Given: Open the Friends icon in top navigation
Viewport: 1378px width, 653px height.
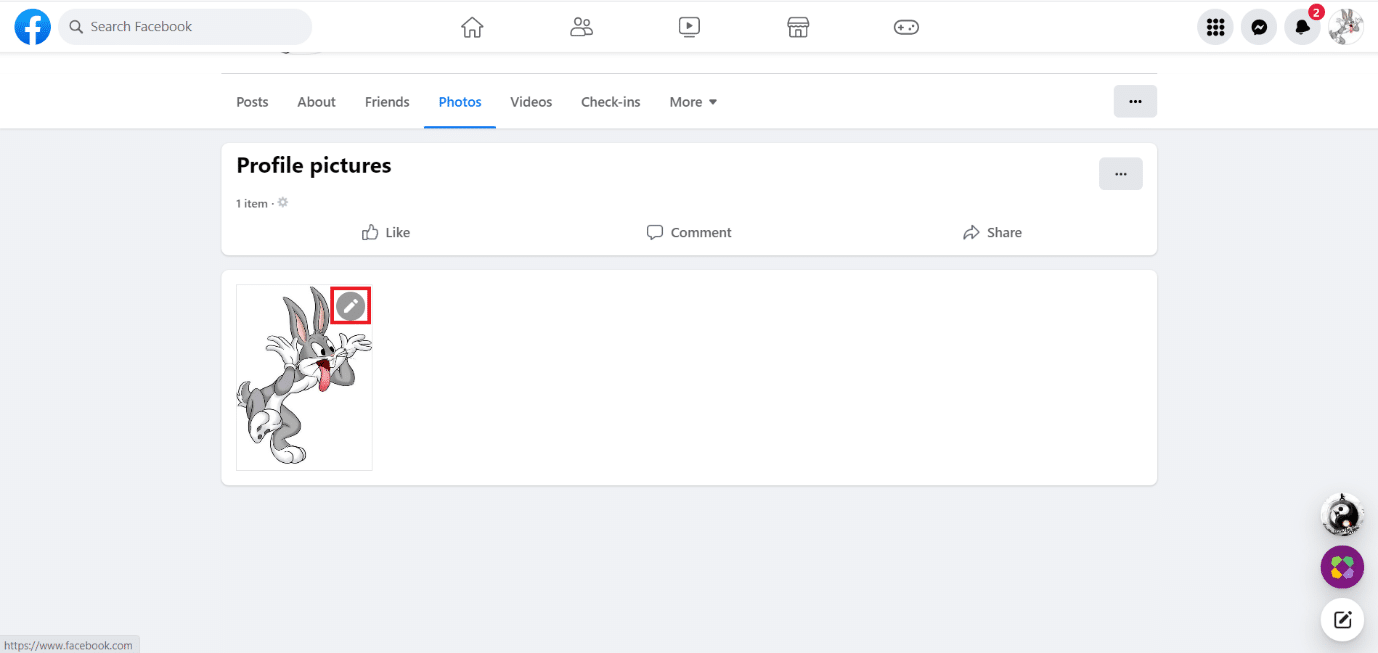Looking at the screenshot, I should [581, 27].
